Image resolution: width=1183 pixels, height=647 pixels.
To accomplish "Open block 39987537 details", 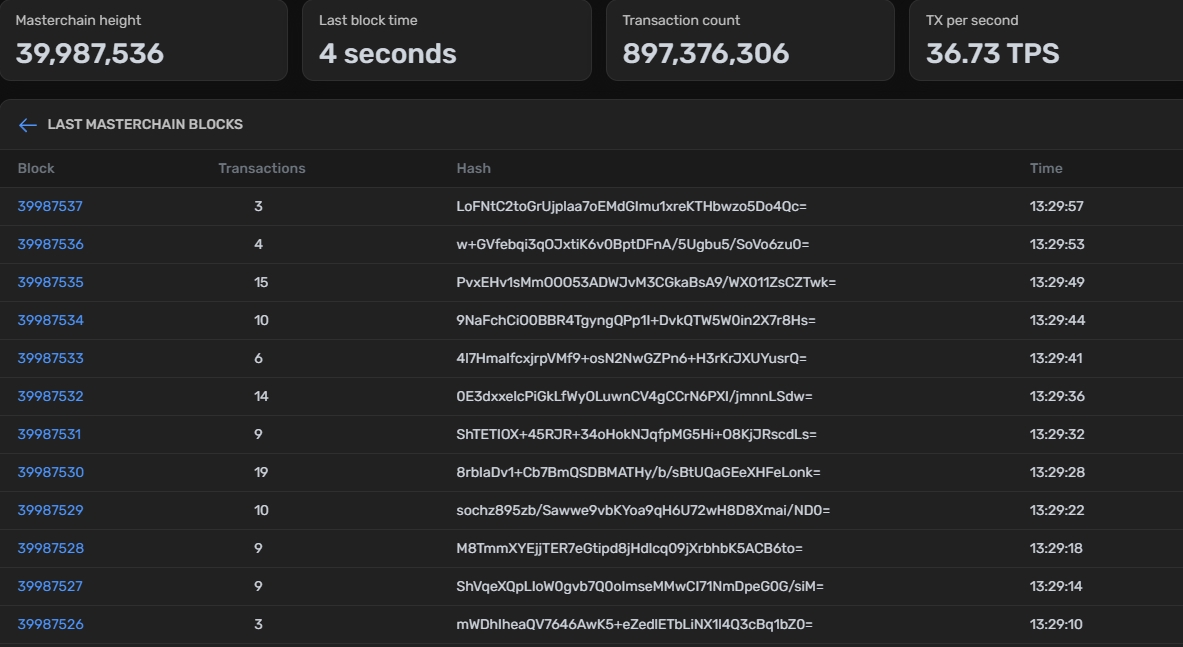I will (50, 207).
